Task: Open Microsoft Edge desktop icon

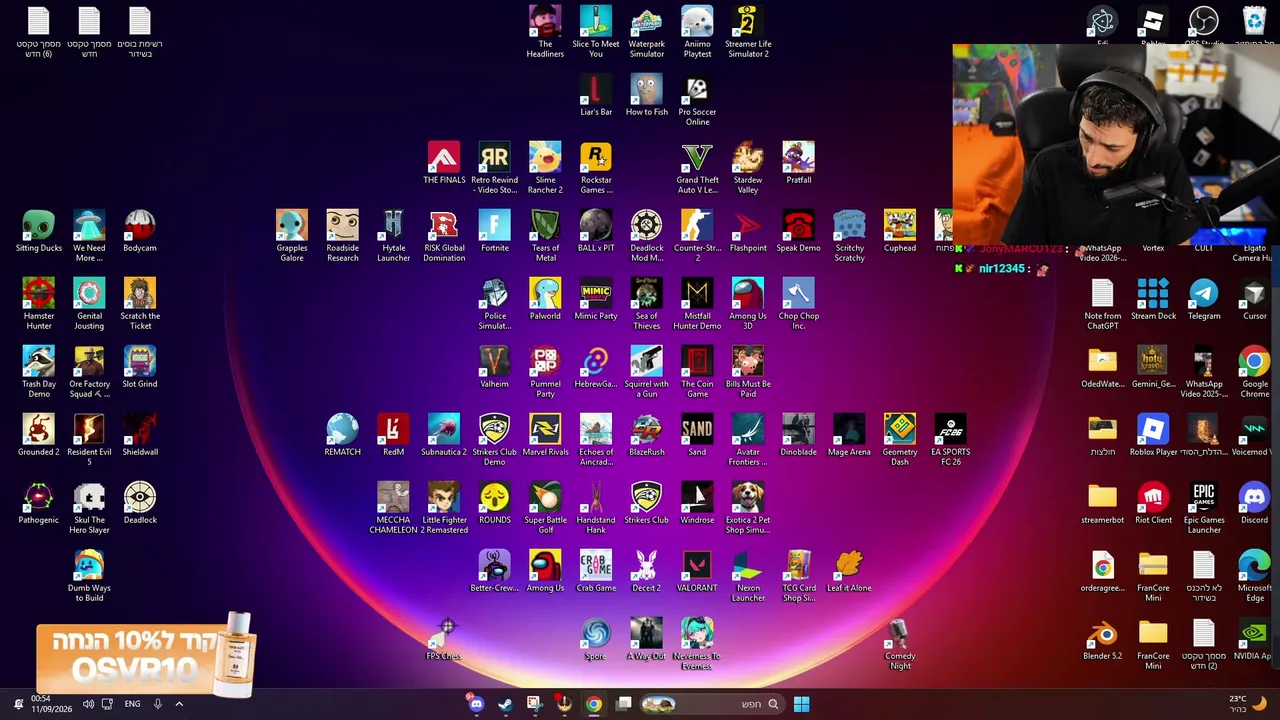Action: (x=1254, y=576)
